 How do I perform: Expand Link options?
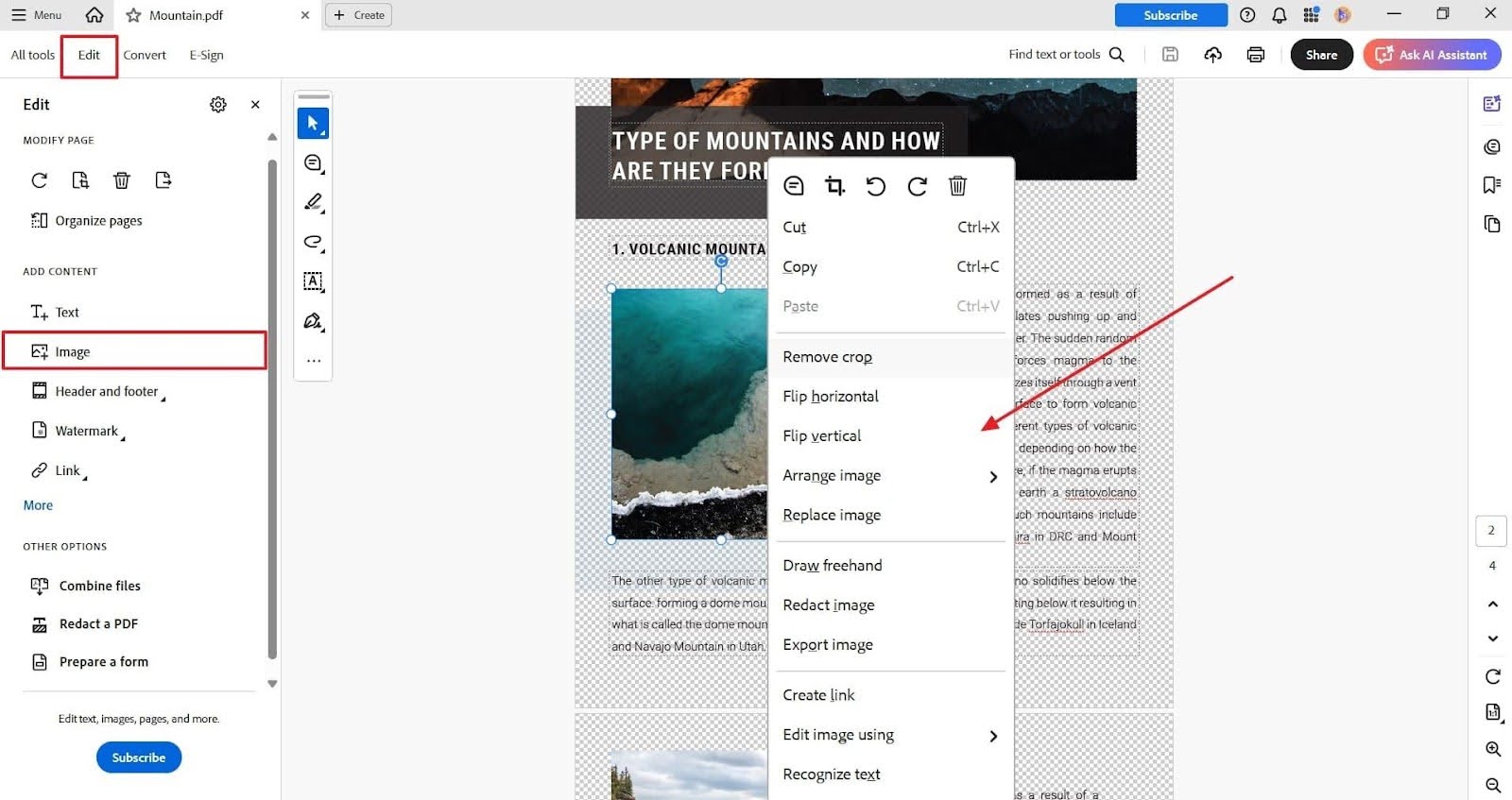59,470
